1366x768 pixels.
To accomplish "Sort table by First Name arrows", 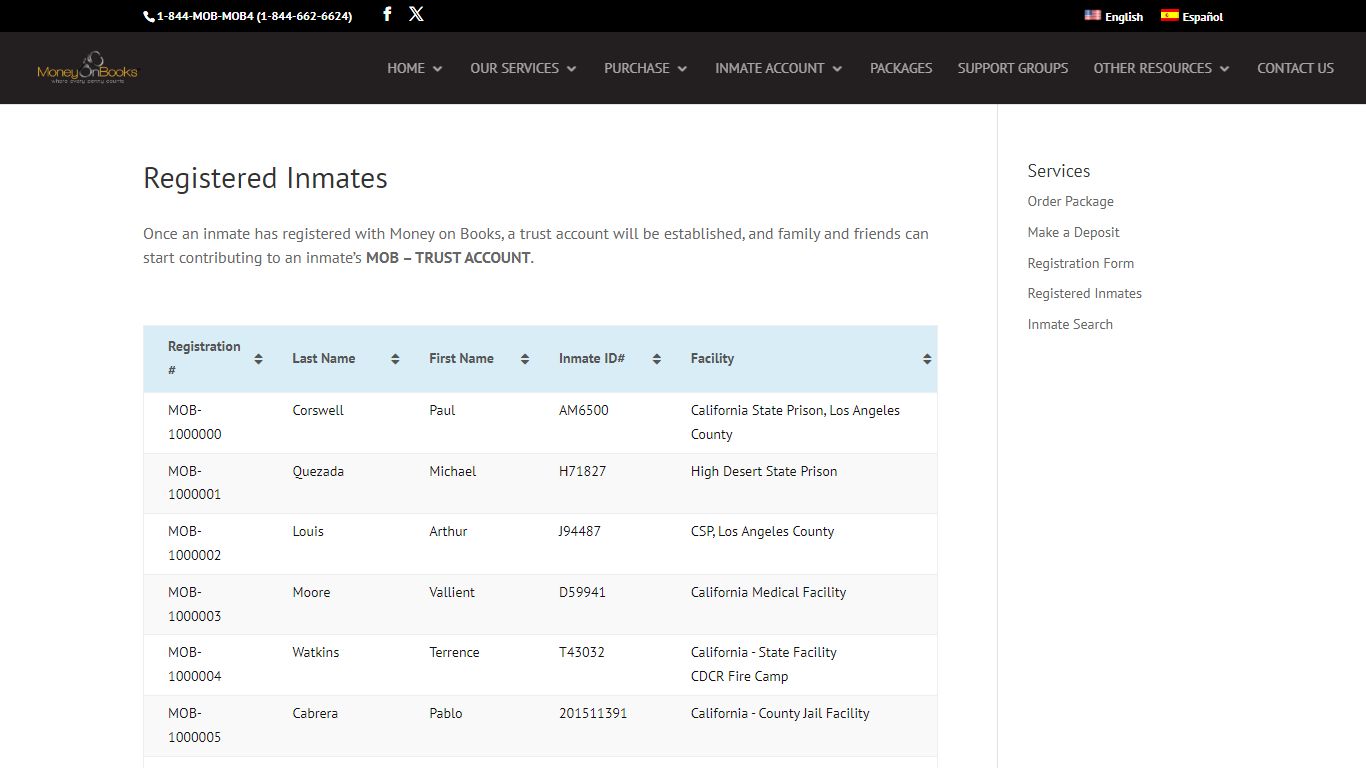I will coord(525,359).
